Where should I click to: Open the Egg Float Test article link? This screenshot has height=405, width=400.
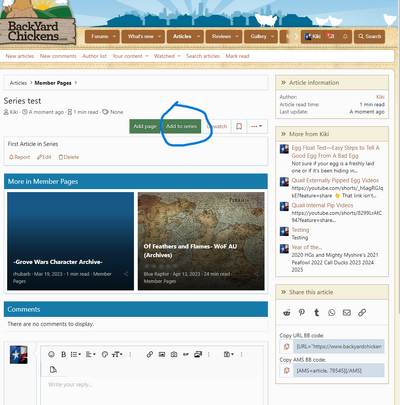click(335, 152)
